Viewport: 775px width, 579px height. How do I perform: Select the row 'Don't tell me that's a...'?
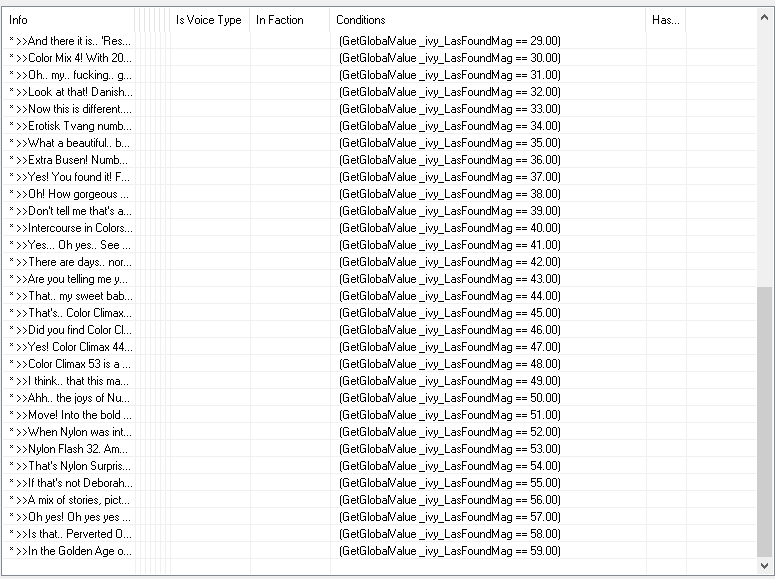pos(379,211)
